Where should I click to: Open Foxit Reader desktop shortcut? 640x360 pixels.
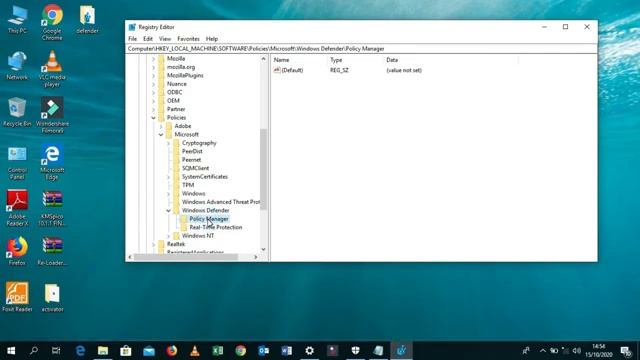(x=17, y=297)
